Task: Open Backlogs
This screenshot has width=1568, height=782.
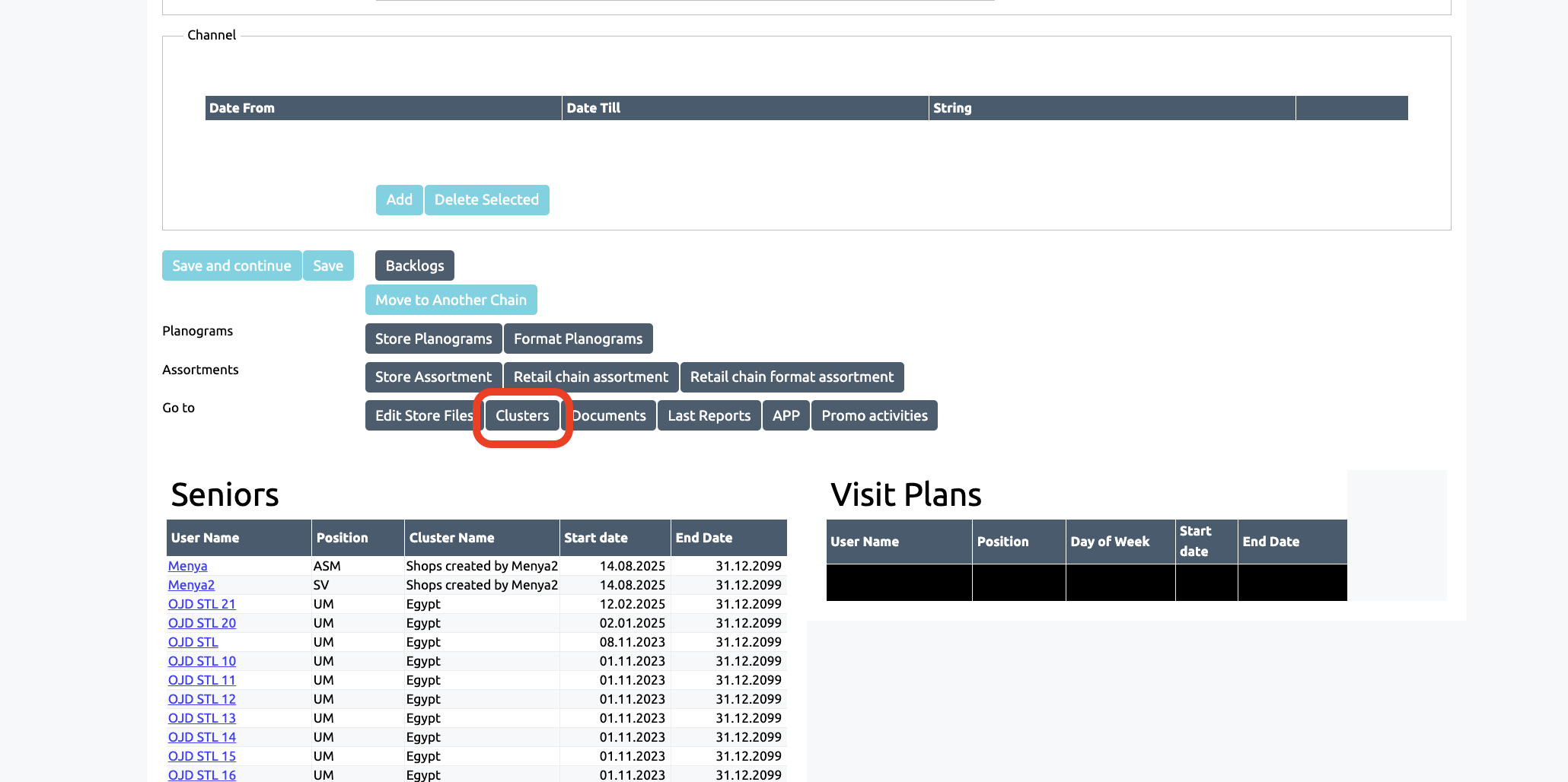Action: [x=414, y=265]
